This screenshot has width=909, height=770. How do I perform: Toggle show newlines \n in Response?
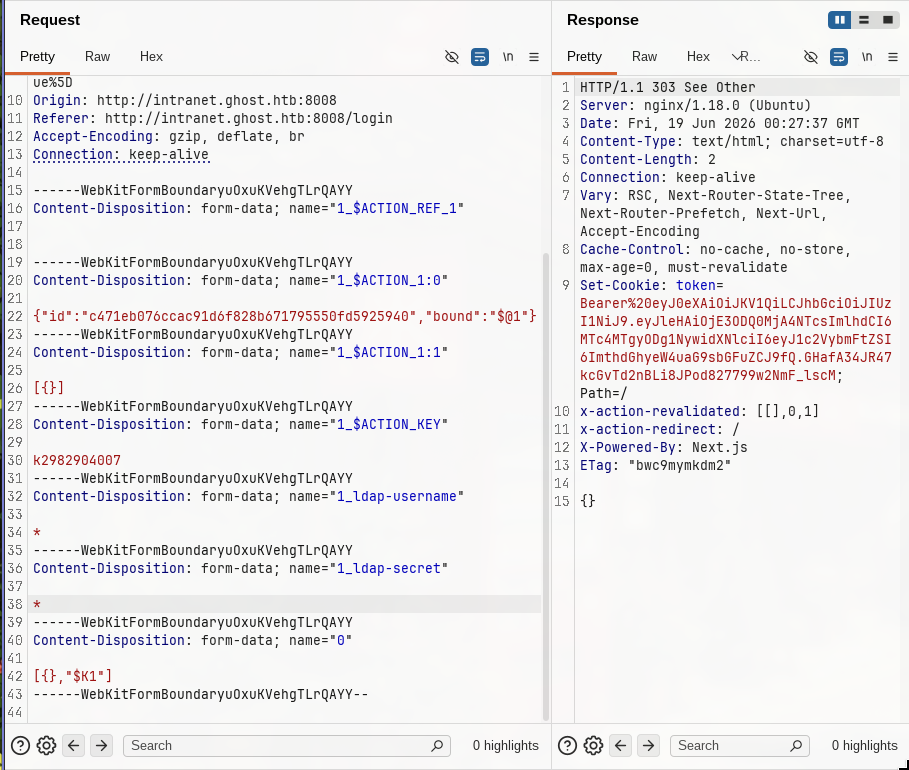click(x=867, y=57)
